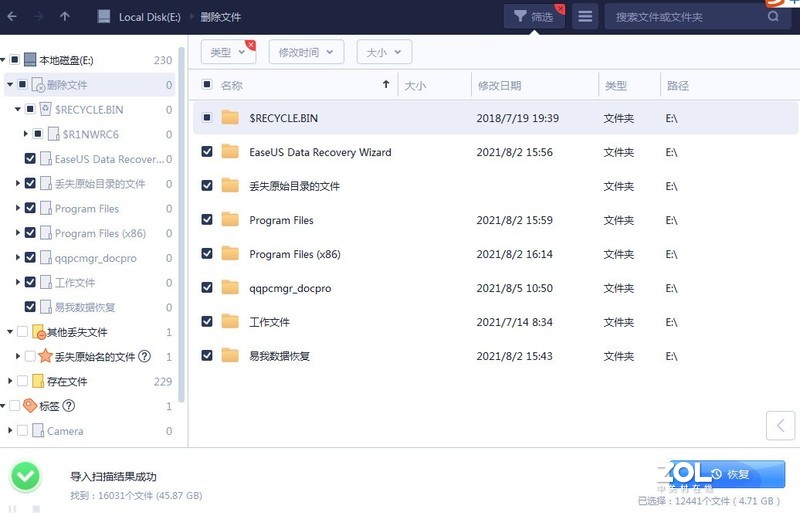Image resolution: width=800 pixels, height=516 pixels.
Task: Uncheck 易我数据恢复 list row checkbox
Action: 207,355
